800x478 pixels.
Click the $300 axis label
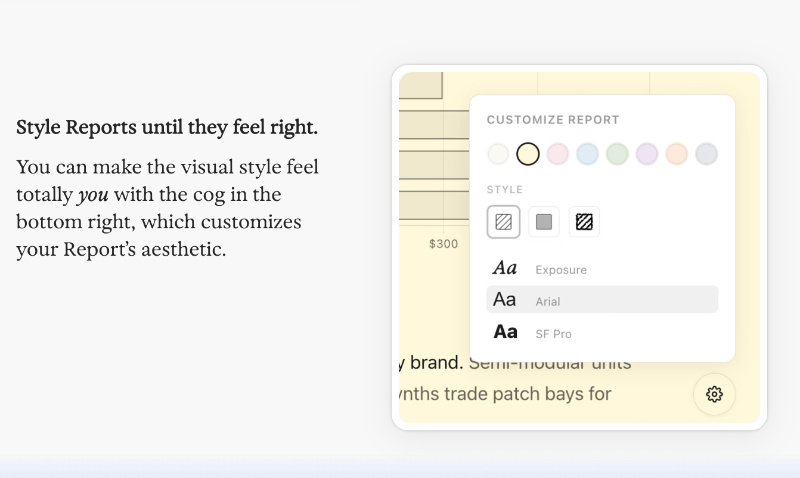click(x=443, y=244)
